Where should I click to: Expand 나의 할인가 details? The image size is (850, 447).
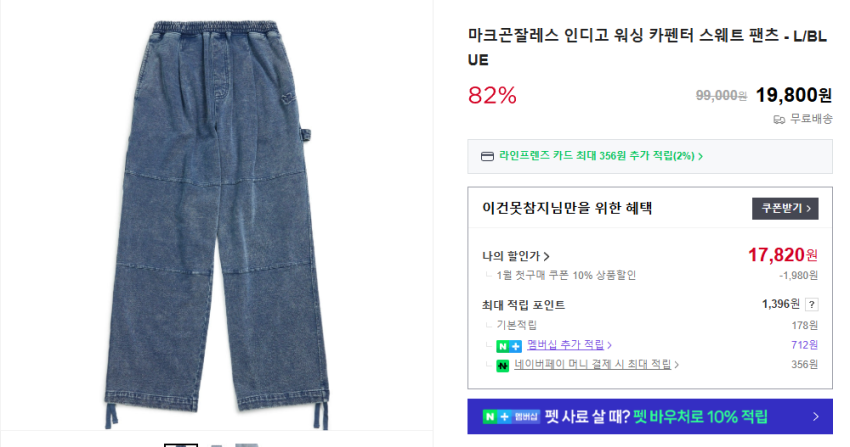(x=516, y=256)
